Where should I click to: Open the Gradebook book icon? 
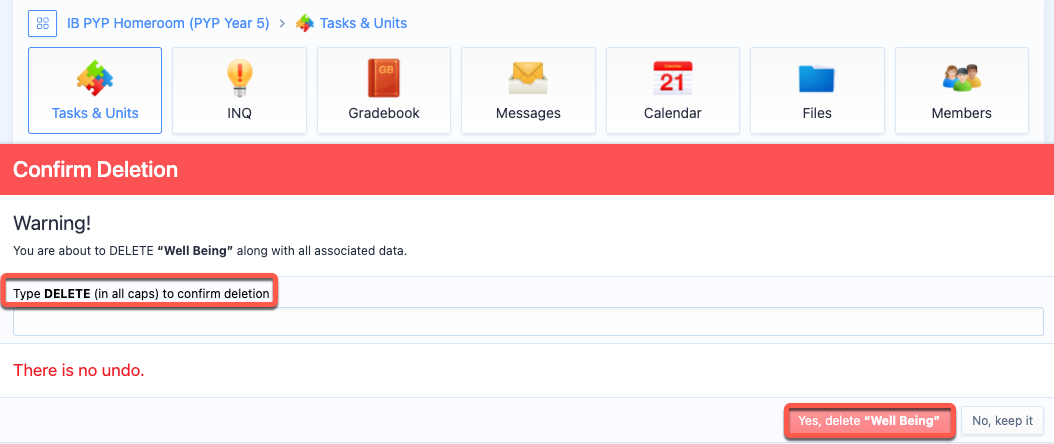[383, 79]
